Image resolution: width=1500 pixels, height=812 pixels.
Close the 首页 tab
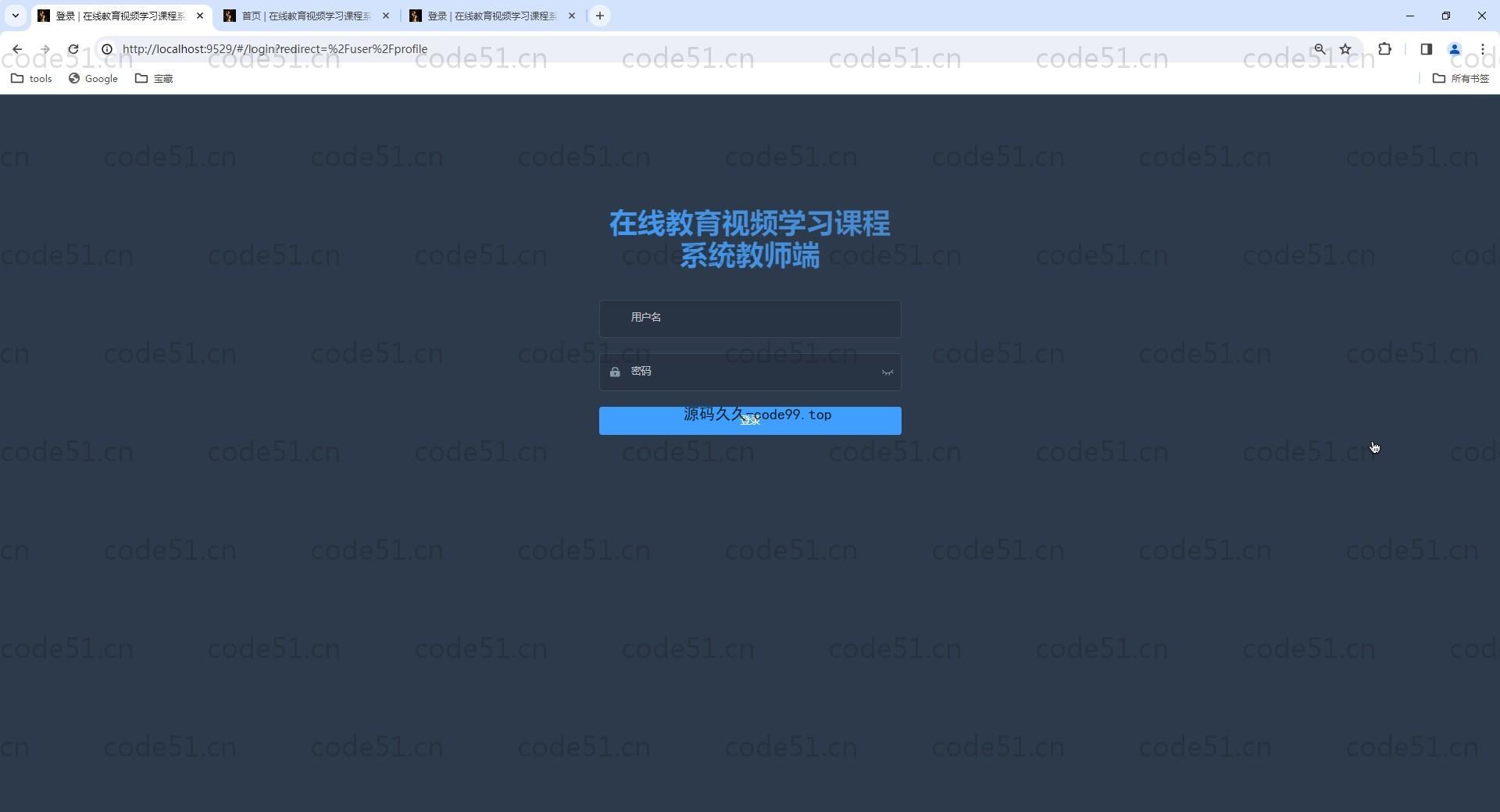click(386, 16)
